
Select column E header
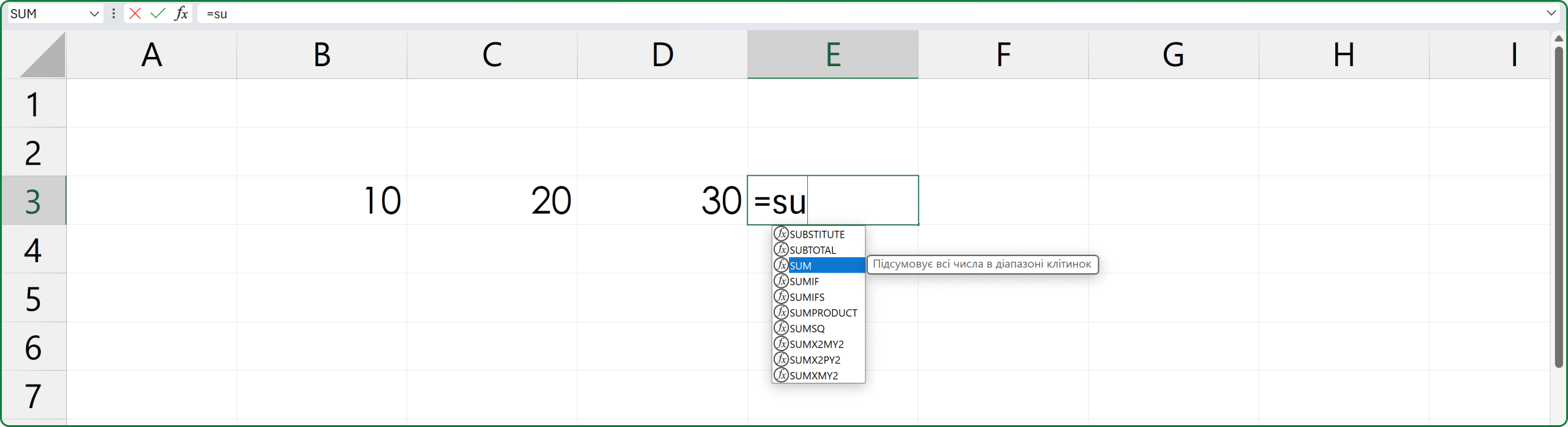[832, 55]
